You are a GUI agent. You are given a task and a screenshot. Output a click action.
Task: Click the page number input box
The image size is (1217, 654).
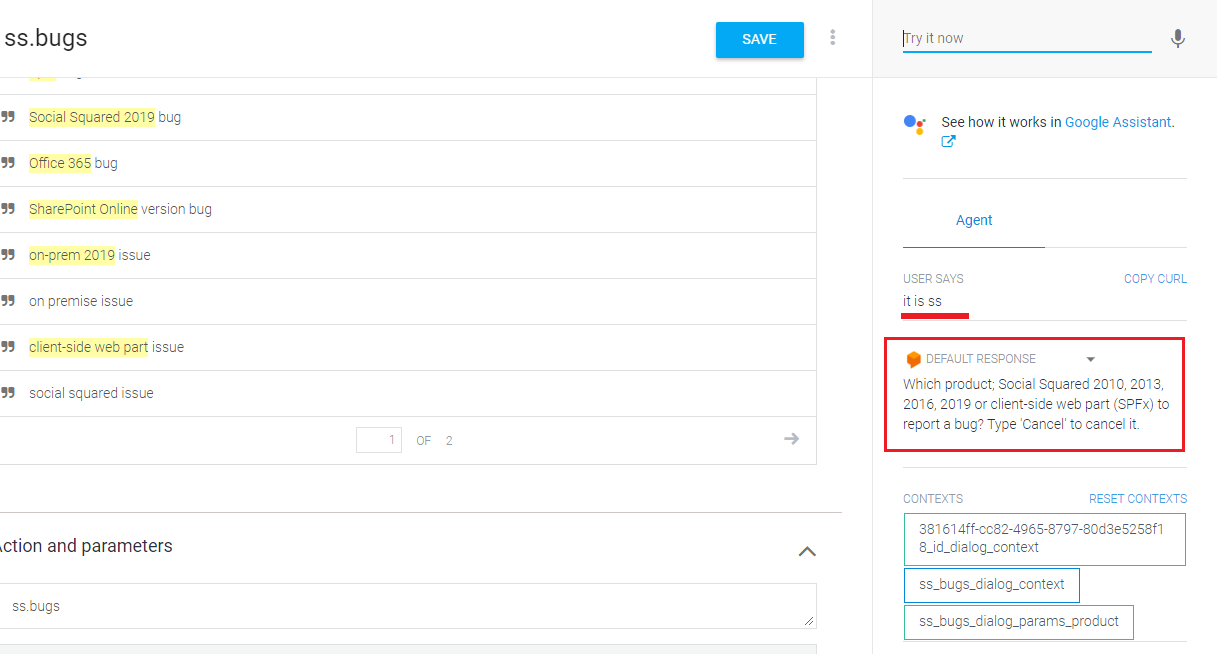(378, 440)
